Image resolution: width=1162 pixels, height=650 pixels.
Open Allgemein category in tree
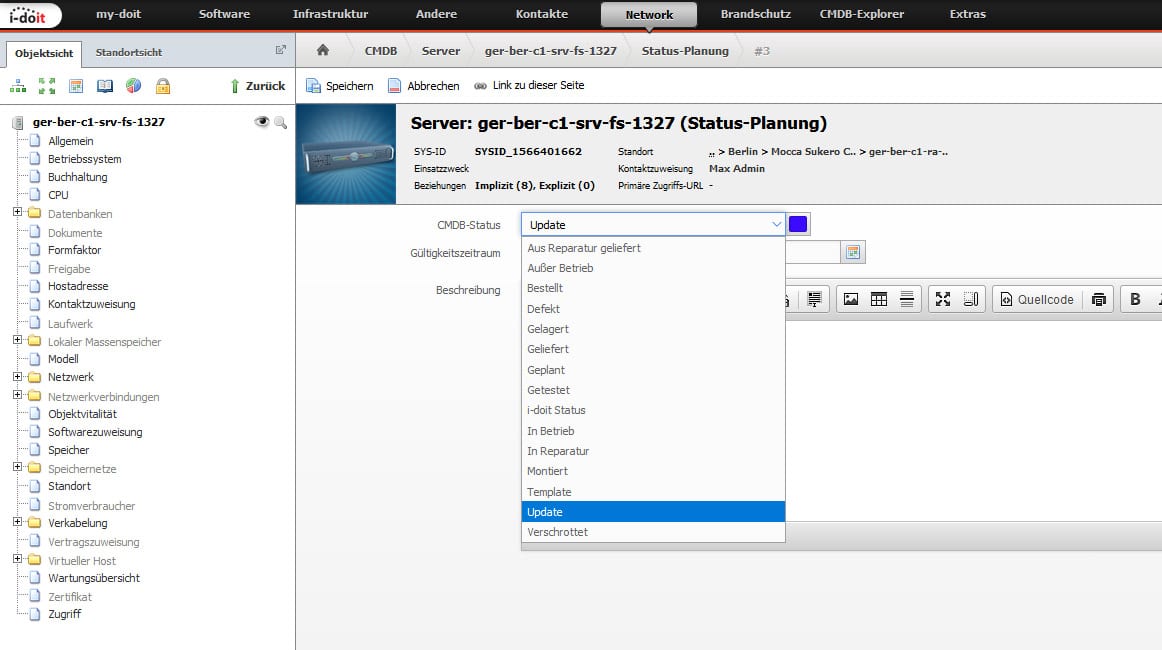pyautogui.click(x=70, y=141)
